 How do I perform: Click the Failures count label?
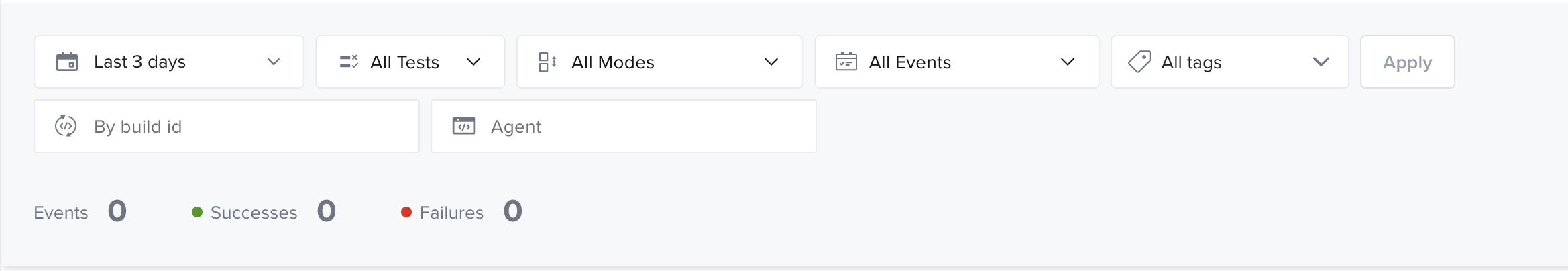point(451,213)
